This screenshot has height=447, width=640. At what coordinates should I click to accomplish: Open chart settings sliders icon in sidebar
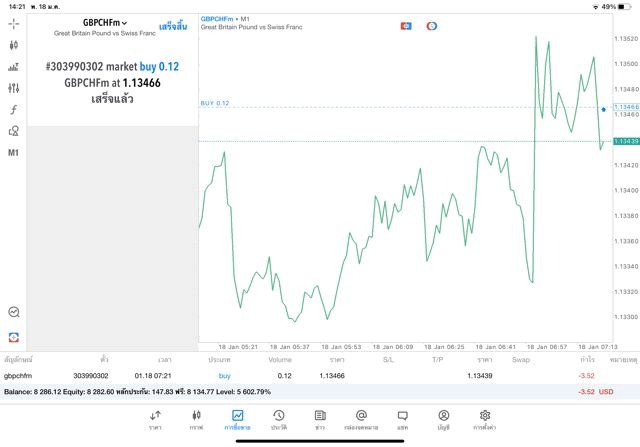[x=13, y=88]
